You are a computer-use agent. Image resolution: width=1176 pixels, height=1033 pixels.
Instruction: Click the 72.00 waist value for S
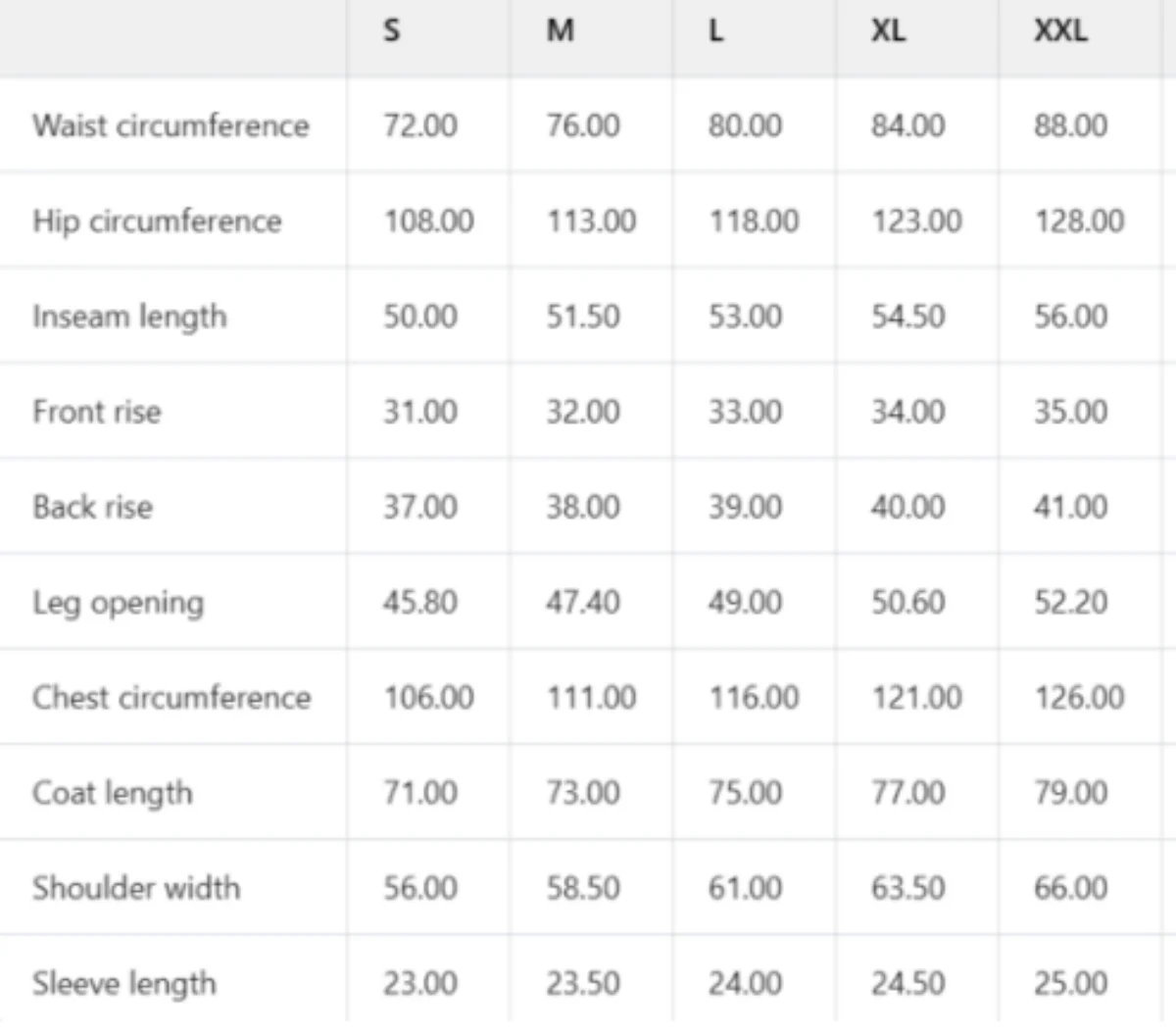point(419,125)
